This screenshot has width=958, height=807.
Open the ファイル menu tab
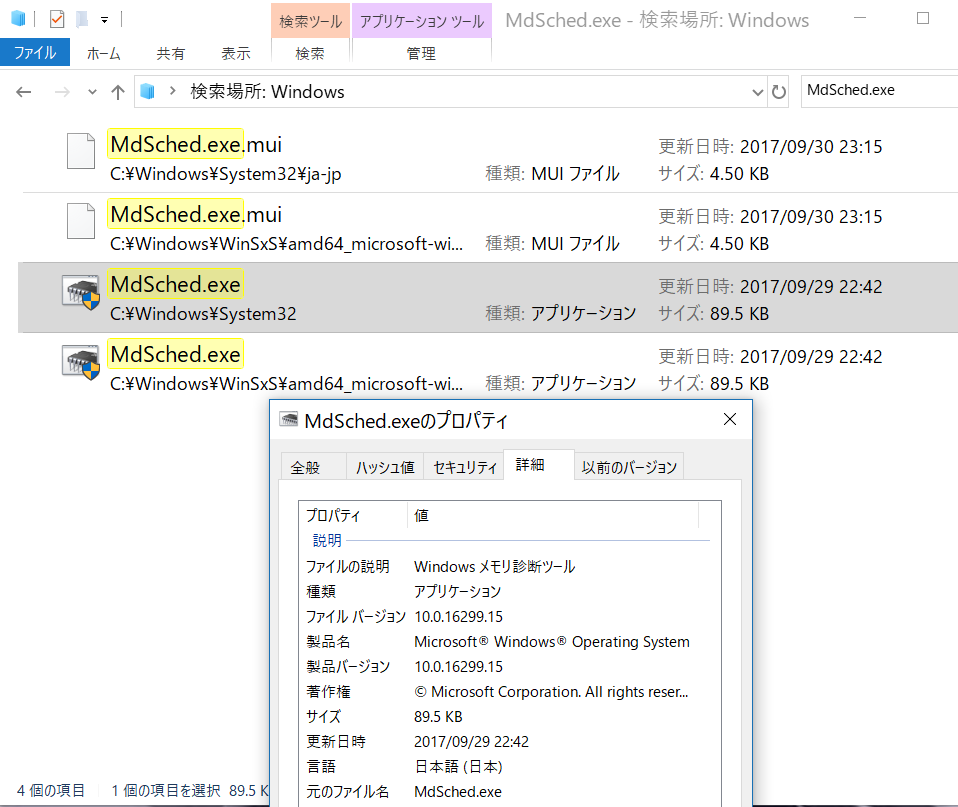point(35,53)
